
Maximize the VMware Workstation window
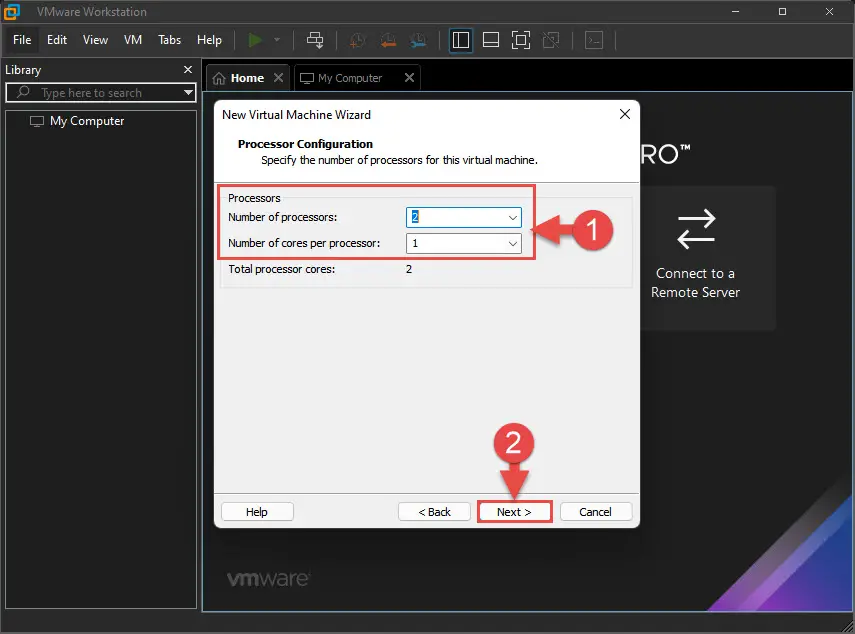tap(782, 11)
